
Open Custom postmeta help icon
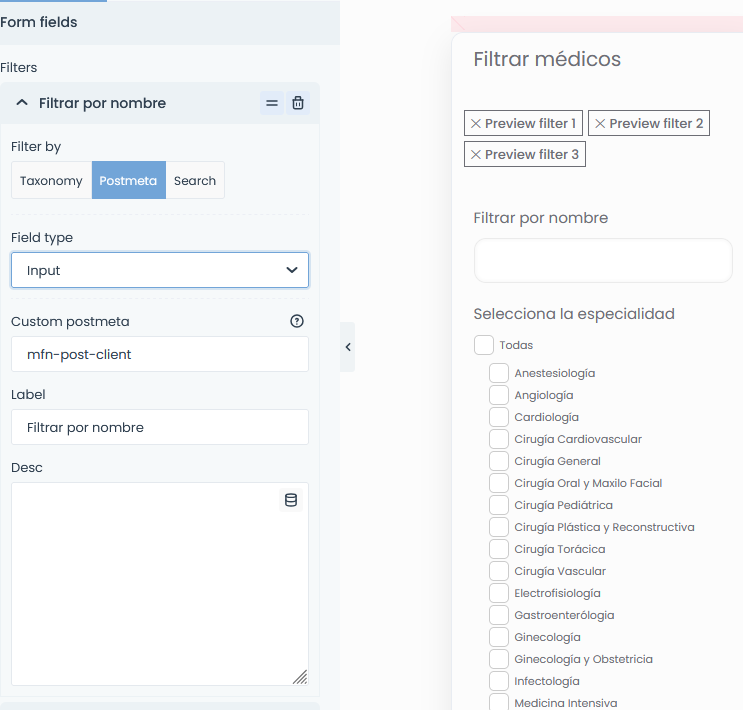click(x=297, y=321)
